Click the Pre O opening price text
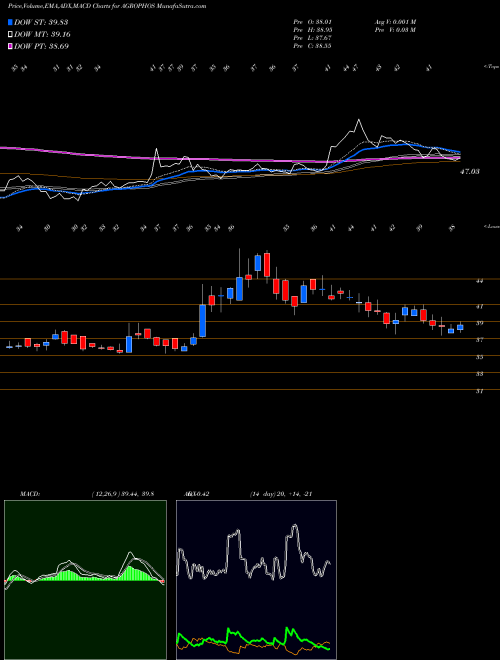Screen dimensions: 500x660 pyautogui.click(x=313, y=21)
